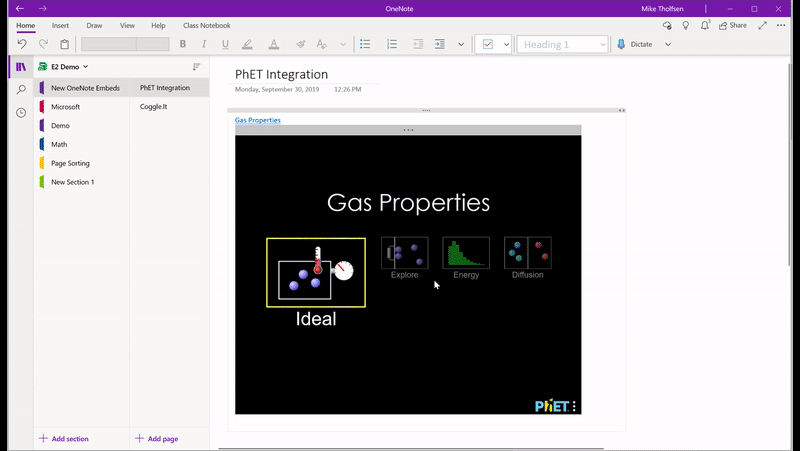Apply the font color

point(274,44)
